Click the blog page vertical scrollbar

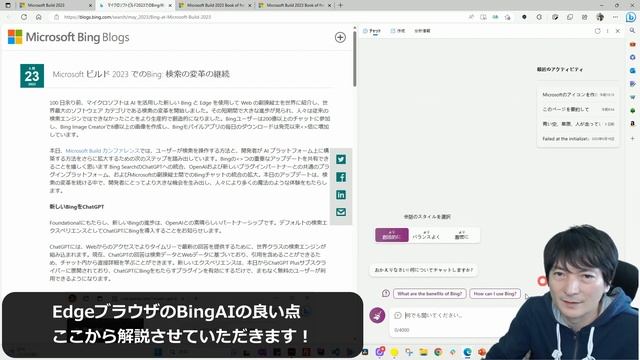[x=355, y=58]
